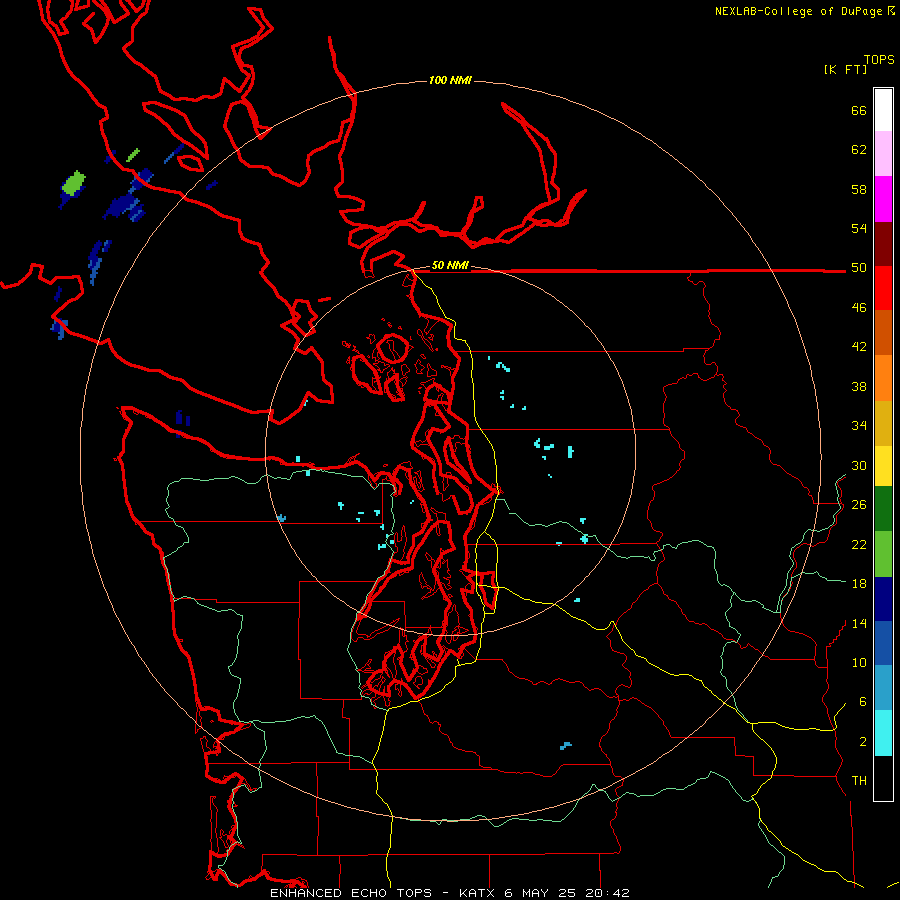Screen dimensions: 900x900
Task: Click the yellow legend swatch near 30
Action: pyautogui.click(x=883, y=467)
